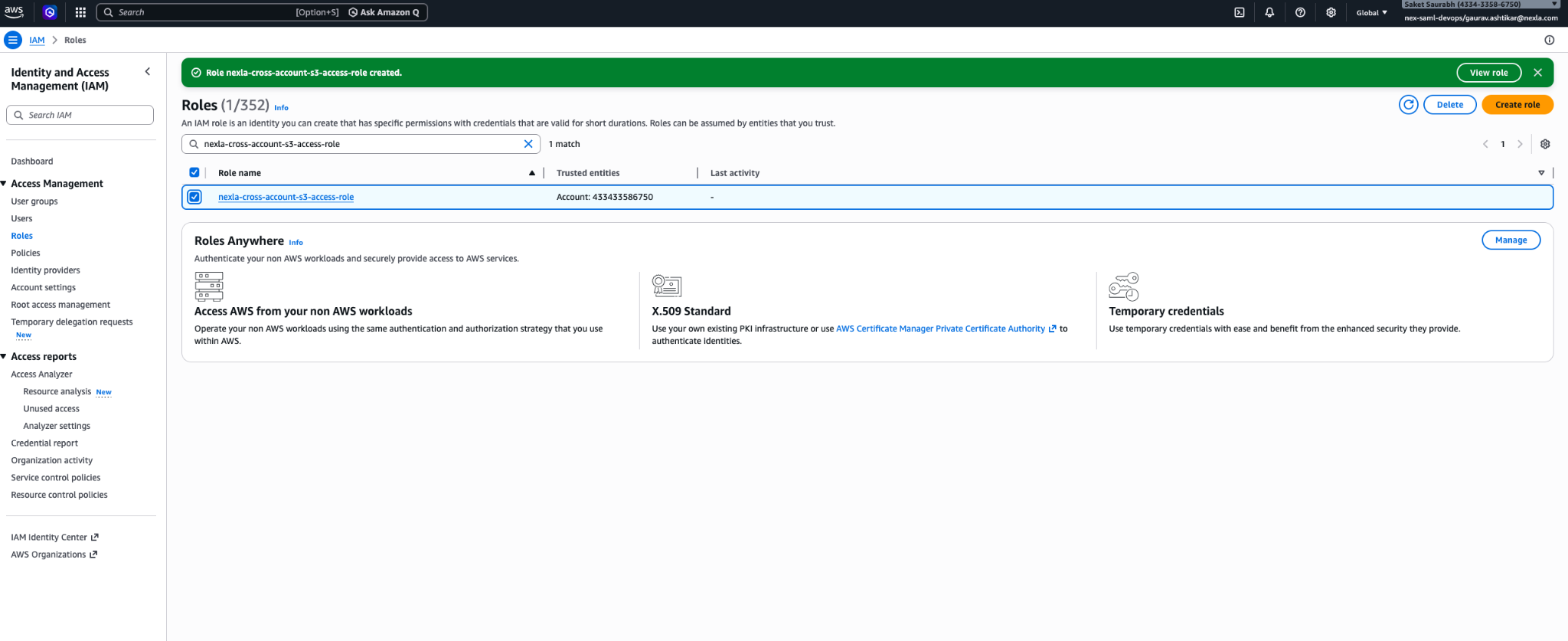The width and height of the screenshot is (1568, 641).
Task: Open Dashboard in IAM sidebar
Action: [32, 162]
